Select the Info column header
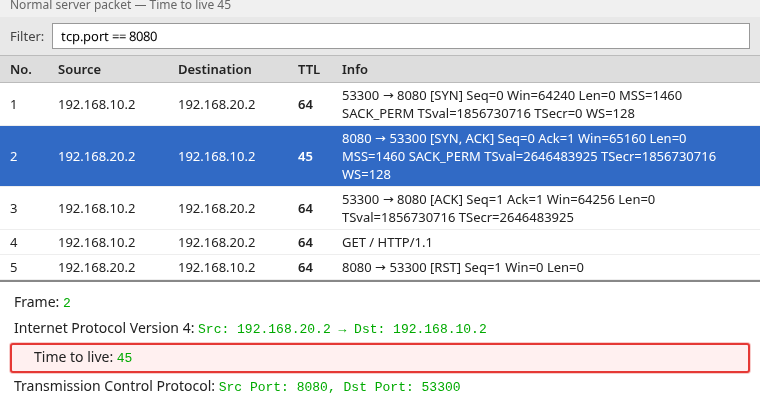This screenshot has width=760, height=407. [x=355, y=69]
